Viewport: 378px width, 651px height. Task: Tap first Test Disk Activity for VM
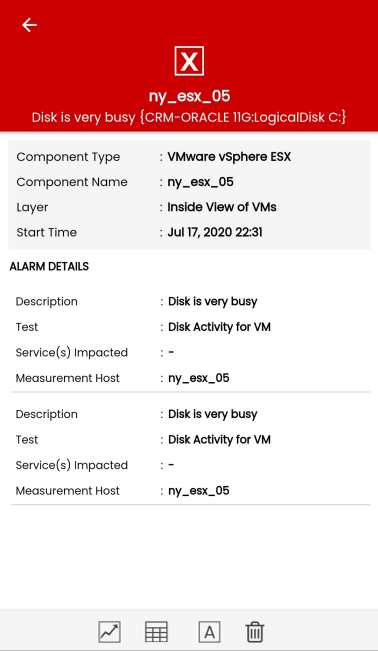(x=219, y=327)
